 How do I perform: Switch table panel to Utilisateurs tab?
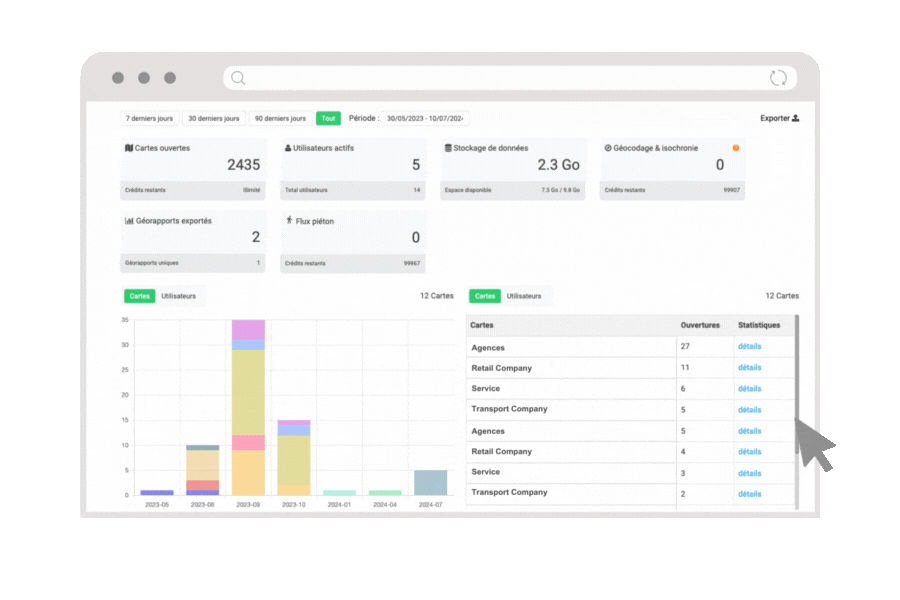tap(524, 296)
